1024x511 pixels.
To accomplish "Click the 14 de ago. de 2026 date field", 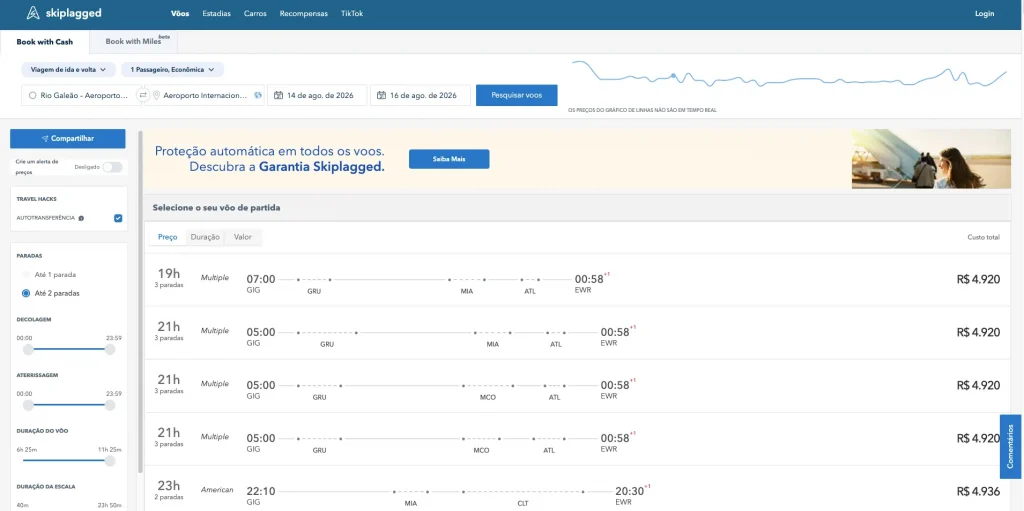I will [317, 95].
